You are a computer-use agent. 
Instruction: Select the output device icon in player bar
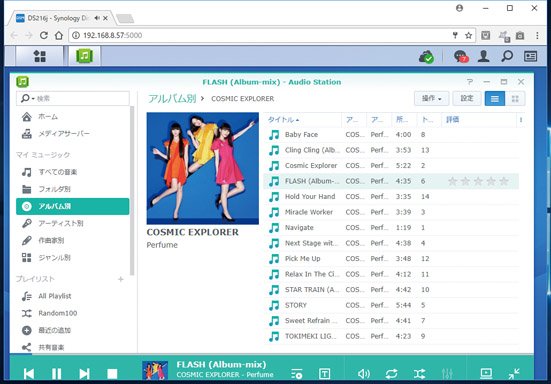[x=486, y=373]
